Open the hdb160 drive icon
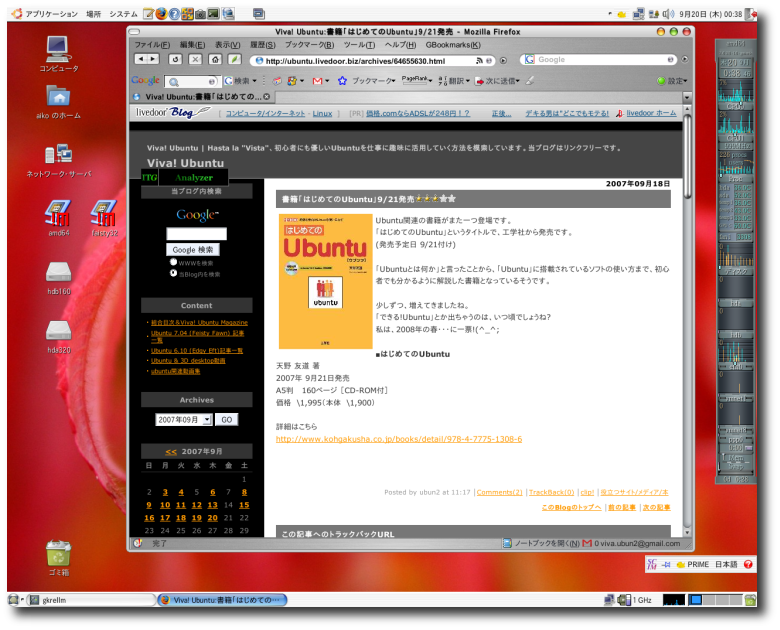 coord(59,278)
